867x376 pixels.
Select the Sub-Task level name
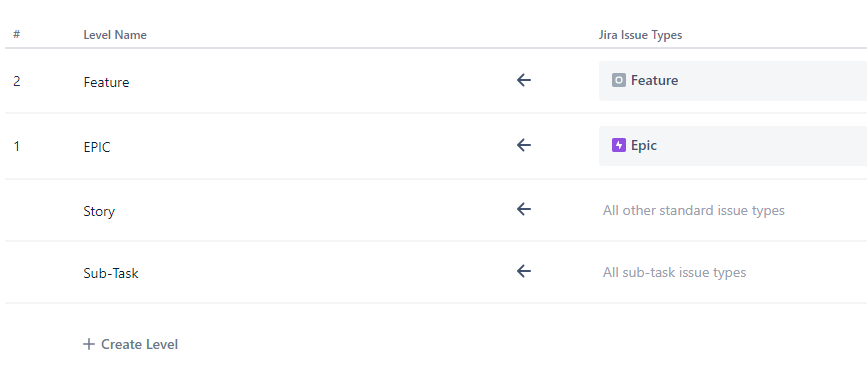[x=111, y=273]
